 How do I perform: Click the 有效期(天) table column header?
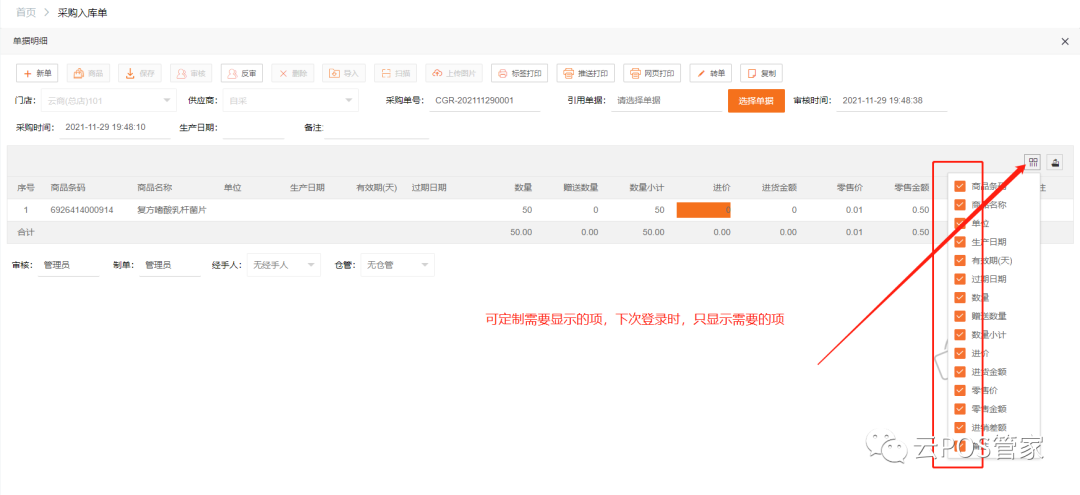pyautogui.click(x=377, y=187)
